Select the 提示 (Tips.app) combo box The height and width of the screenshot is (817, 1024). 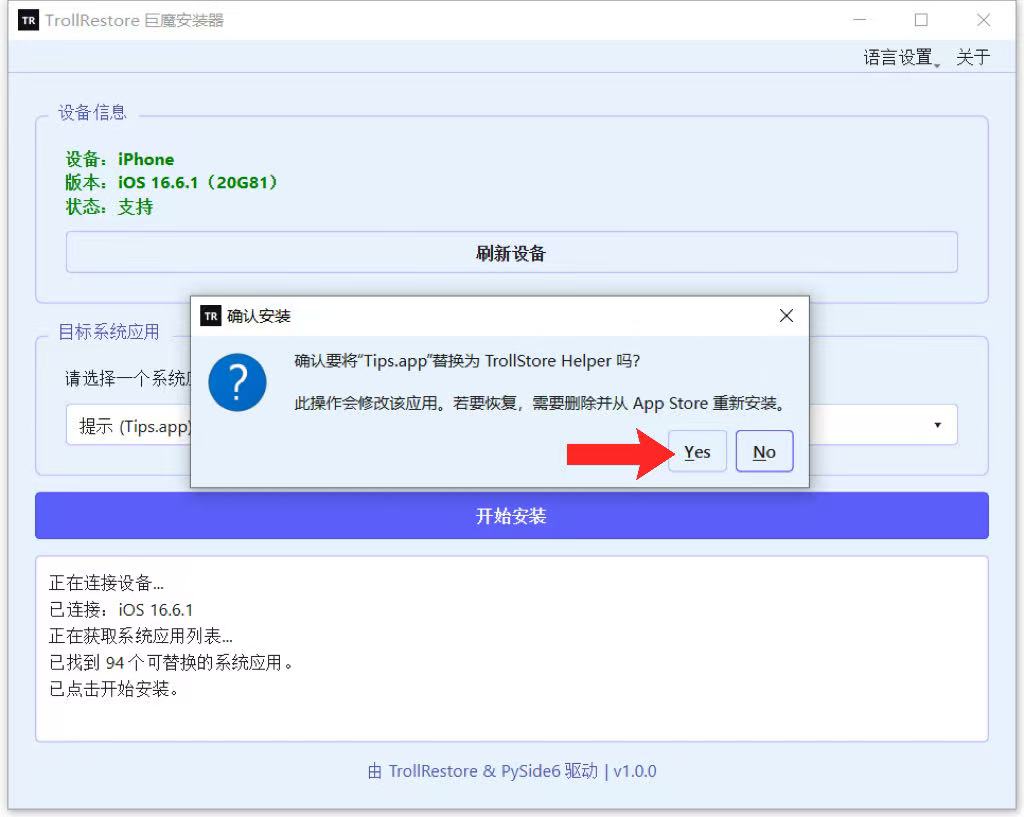(x=511, y=425)
